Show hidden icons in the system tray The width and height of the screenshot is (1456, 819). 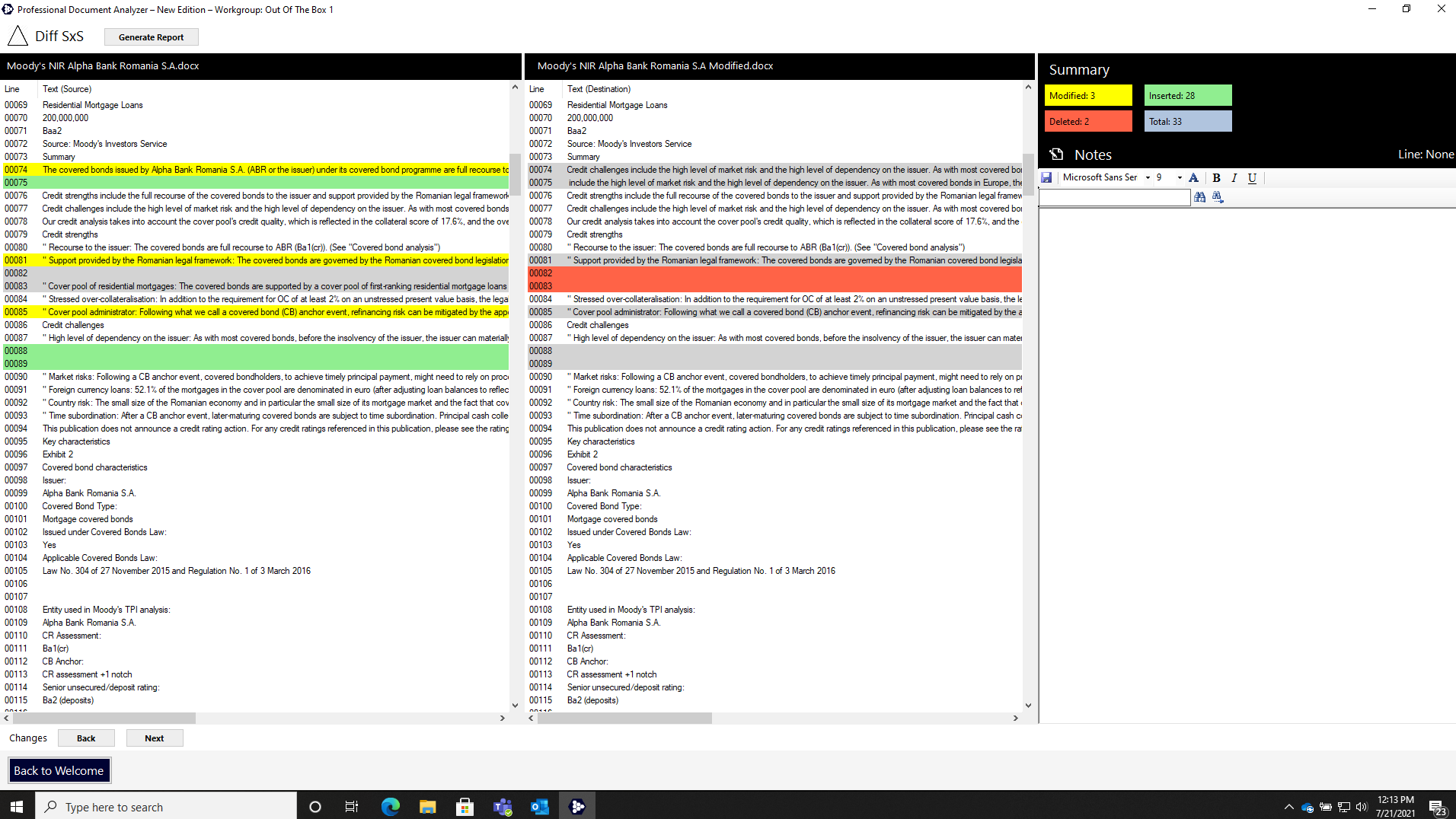click(x=1288, y=806)
